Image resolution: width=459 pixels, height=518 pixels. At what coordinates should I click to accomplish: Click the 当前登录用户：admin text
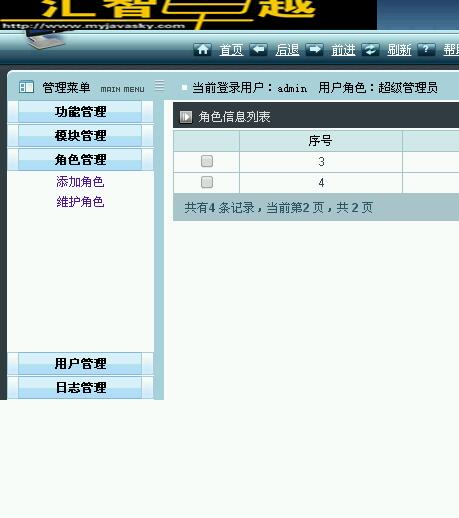click(x=249, y=88)
